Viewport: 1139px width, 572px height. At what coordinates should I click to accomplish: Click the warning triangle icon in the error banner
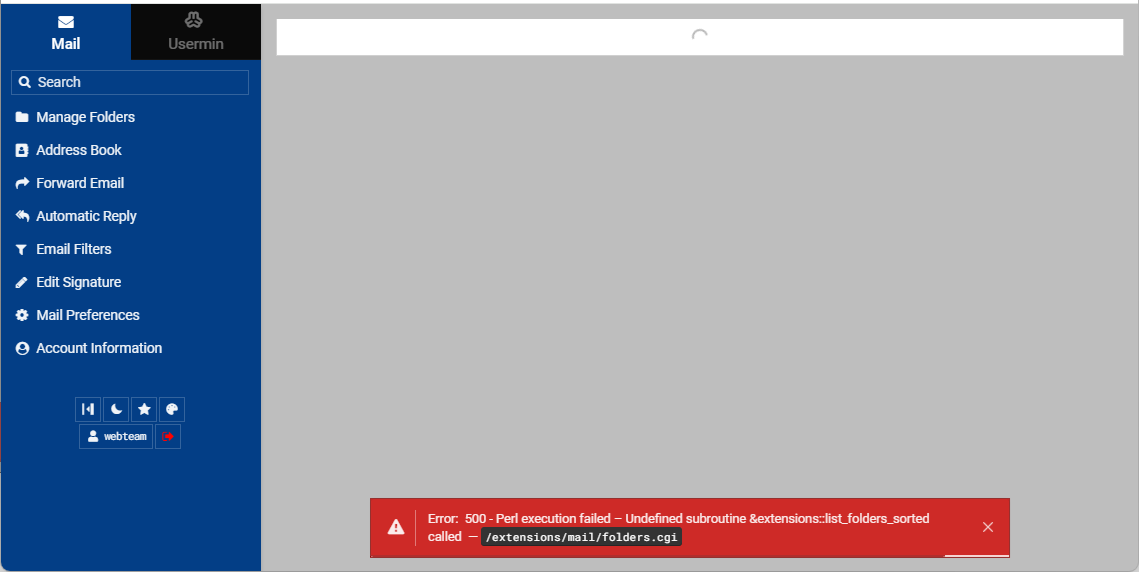(396, 527)
